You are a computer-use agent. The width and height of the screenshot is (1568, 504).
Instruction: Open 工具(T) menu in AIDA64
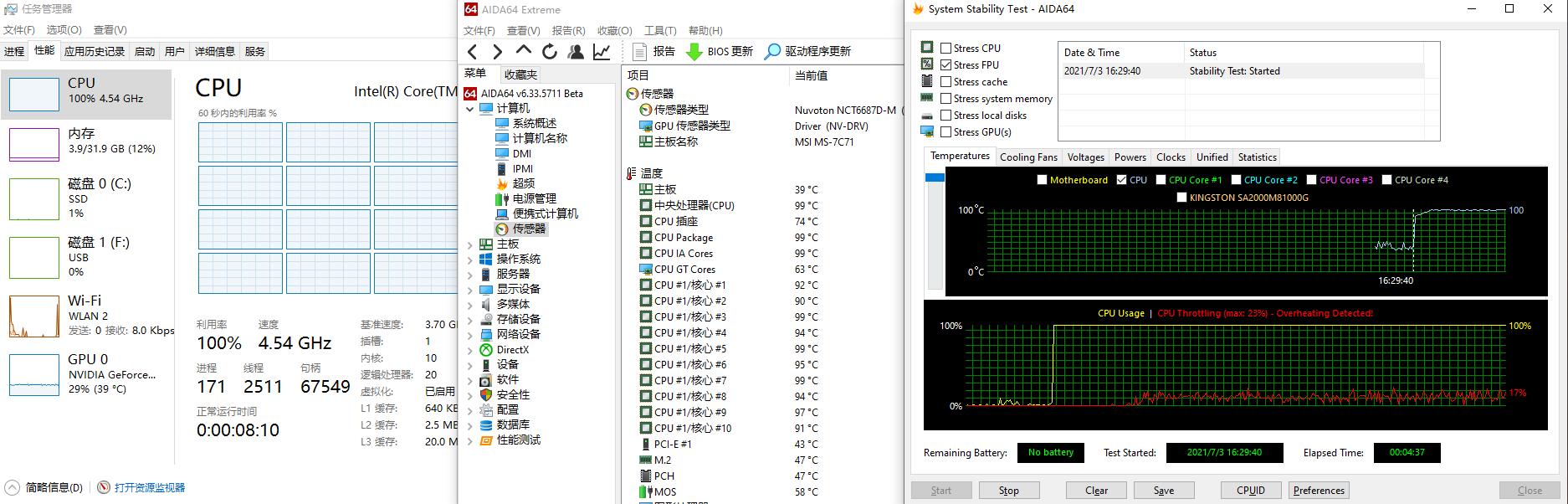pos(660,31)
